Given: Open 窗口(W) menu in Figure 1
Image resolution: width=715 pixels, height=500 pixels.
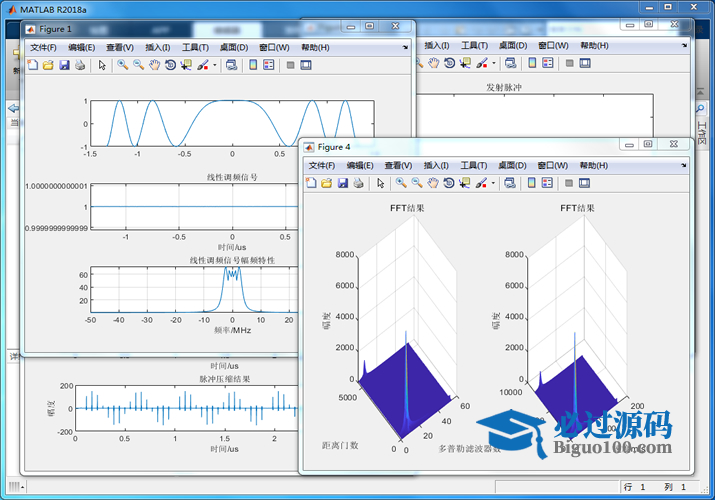Looking at the screenshot, I should click(274, 47).
